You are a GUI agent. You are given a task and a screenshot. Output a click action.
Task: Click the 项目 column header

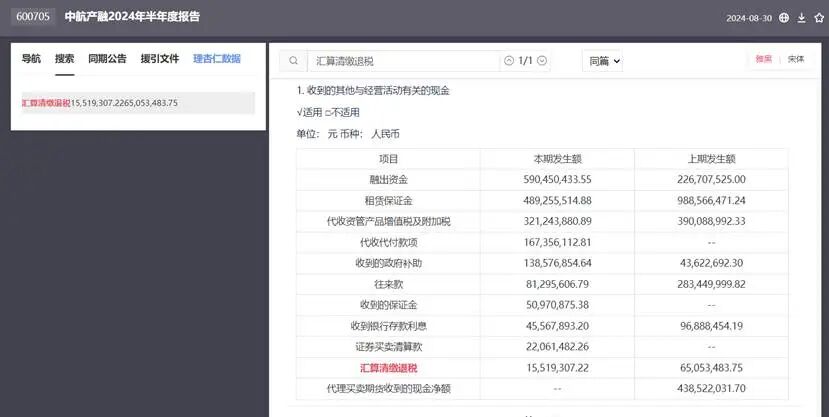coord(388,159)
